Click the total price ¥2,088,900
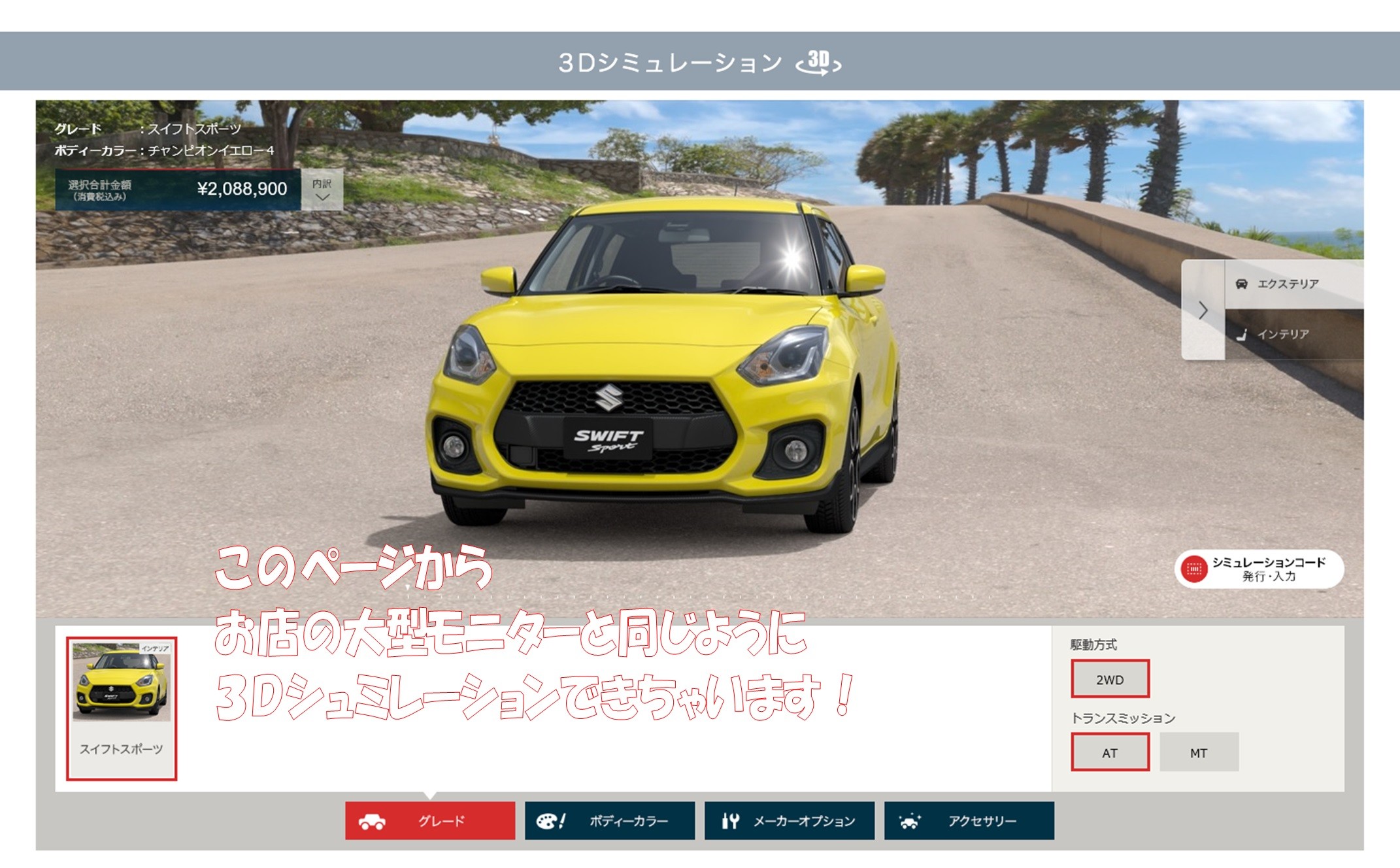Image resolution: width=1400 pixels, height=868 pixels. point(242,189)
